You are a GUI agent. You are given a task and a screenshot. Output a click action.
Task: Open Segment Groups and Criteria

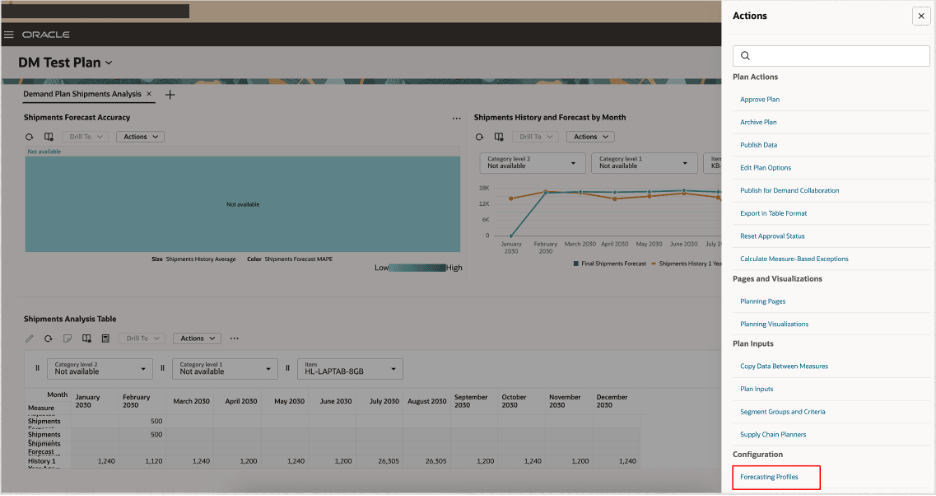point(783,412)
